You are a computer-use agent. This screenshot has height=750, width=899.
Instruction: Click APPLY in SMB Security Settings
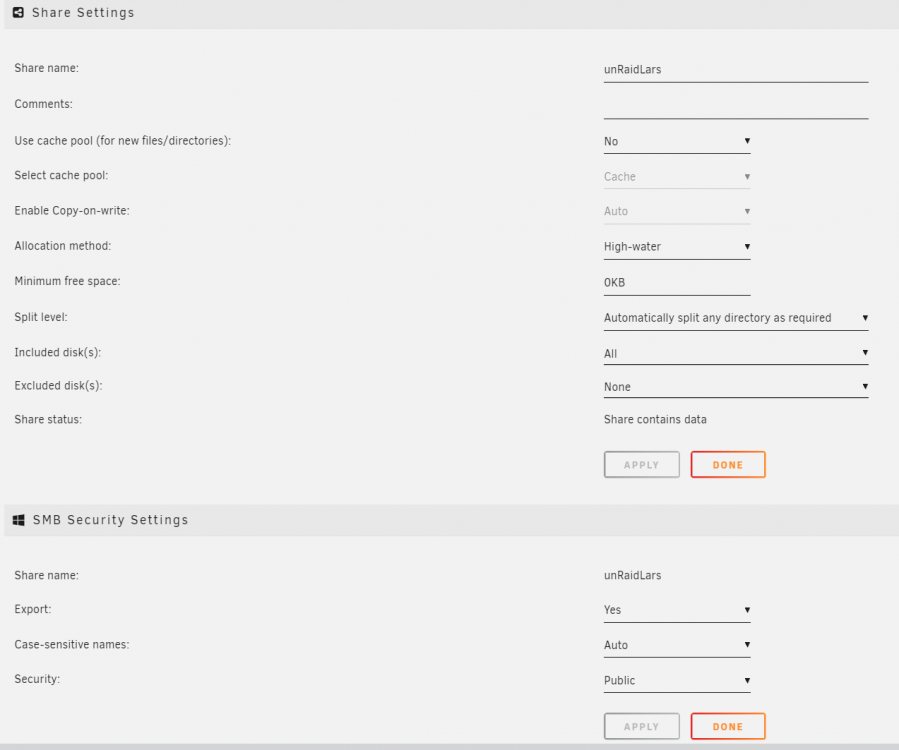tap(642, 726)
